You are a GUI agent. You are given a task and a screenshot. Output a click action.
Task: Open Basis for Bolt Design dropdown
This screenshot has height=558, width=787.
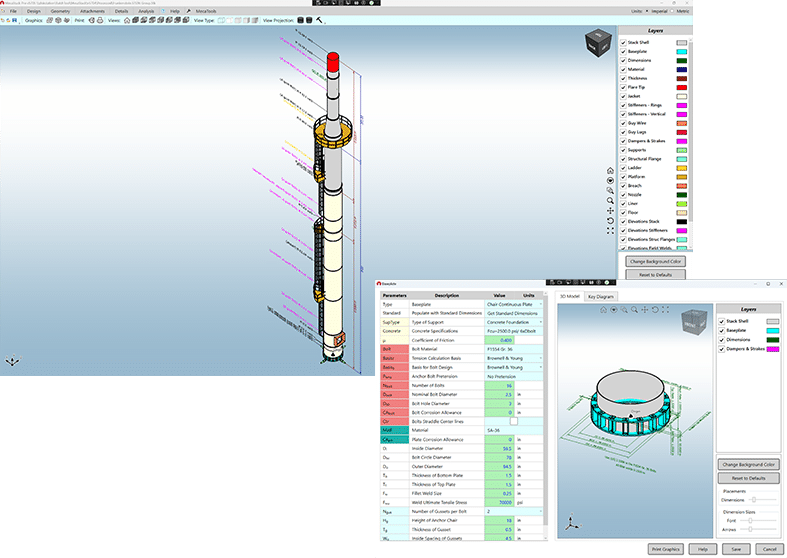(x=514, y=367)
